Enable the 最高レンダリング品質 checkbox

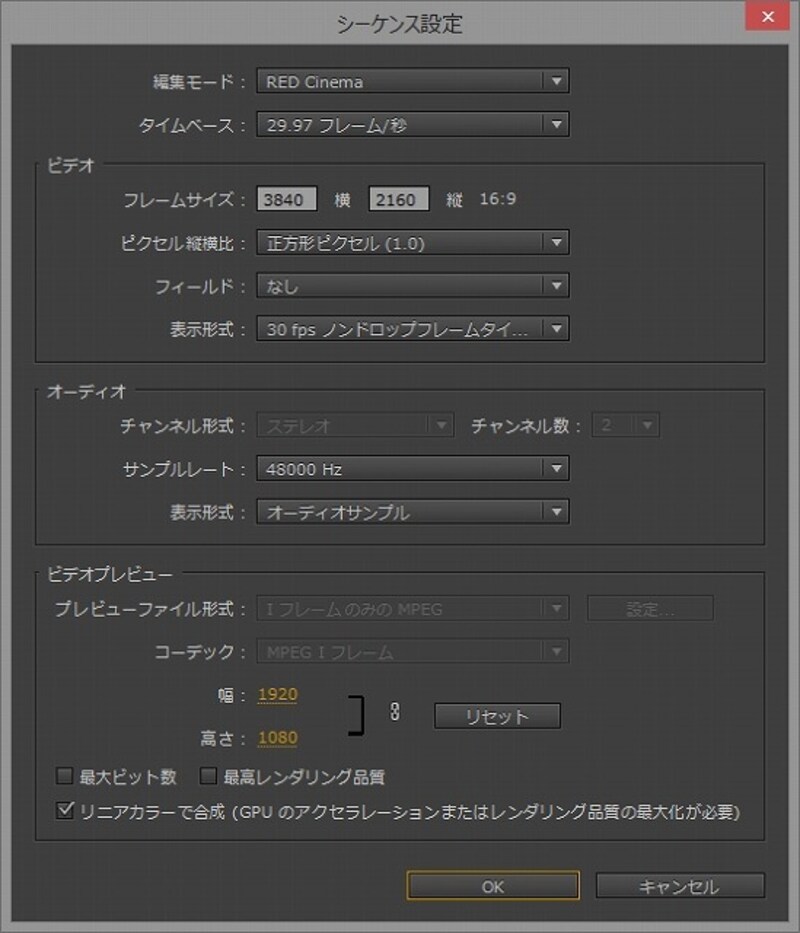[209, 776]
